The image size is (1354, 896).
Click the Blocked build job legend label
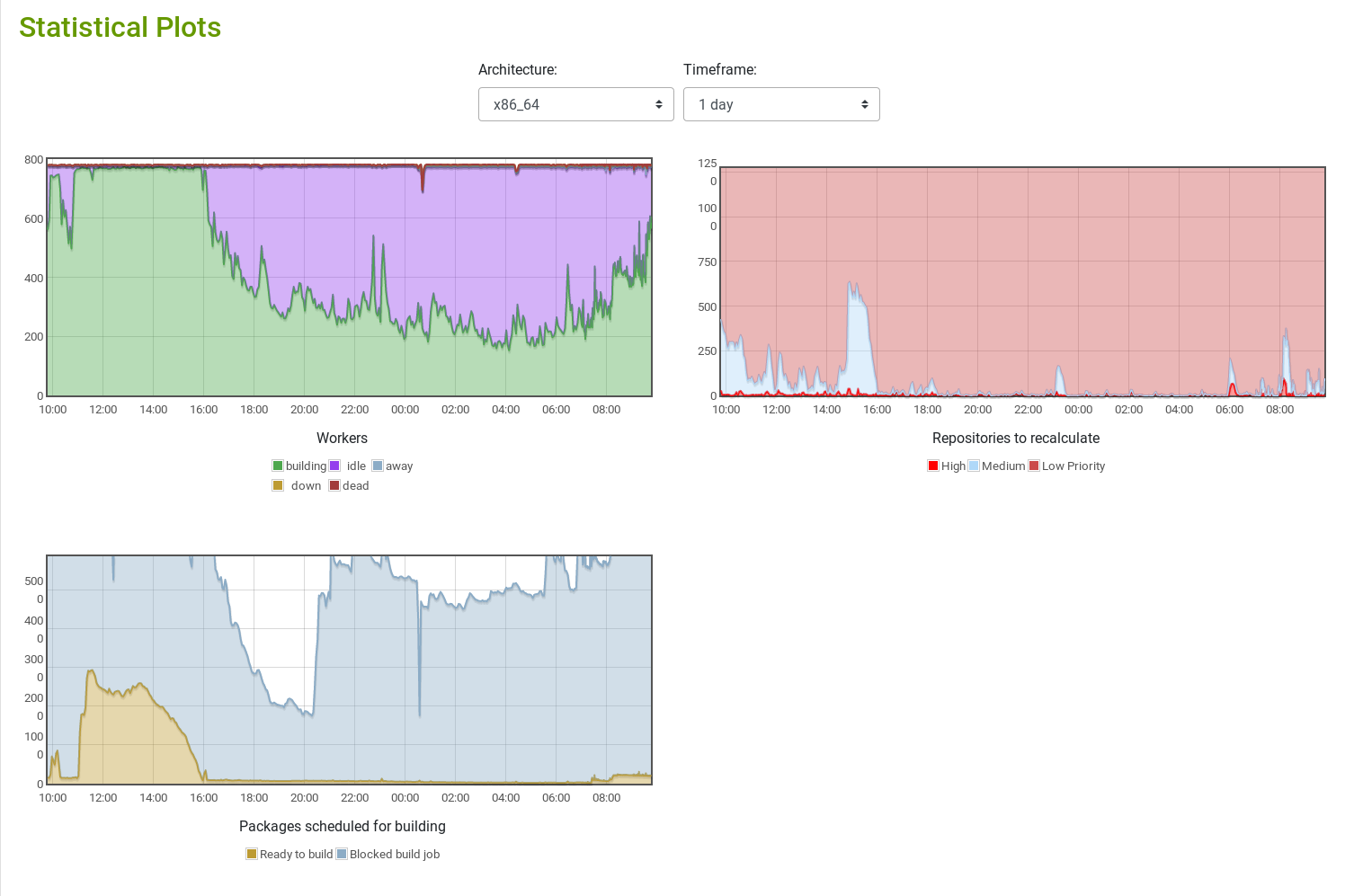(395, 854)
